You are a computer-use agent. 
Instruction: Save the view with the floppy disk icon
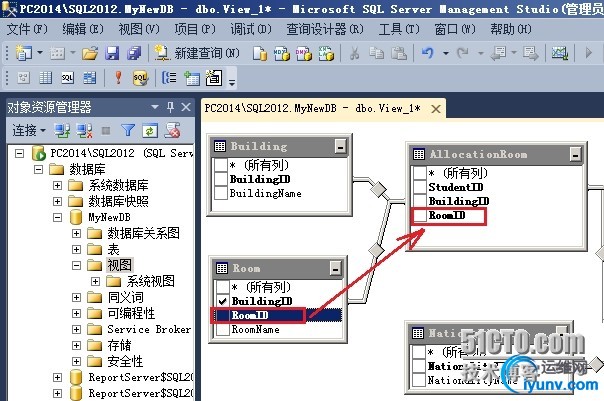click(112, 53)
